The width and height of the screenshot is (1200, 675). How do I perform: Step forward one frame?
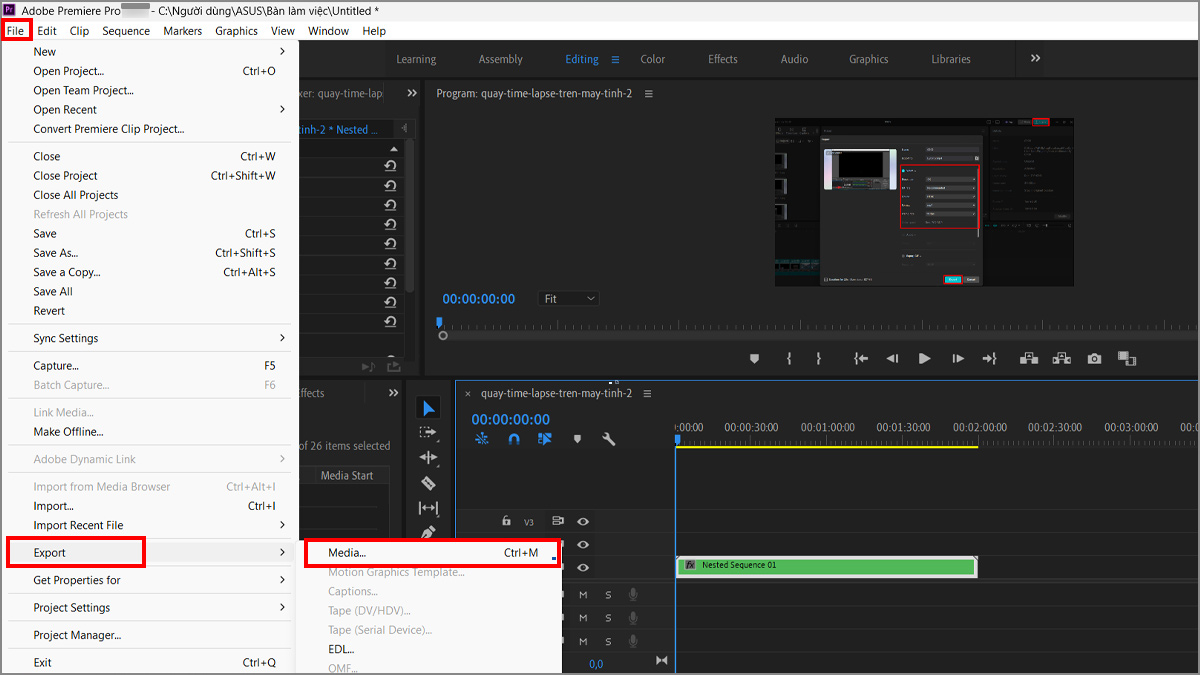click(x=958, y=358)
